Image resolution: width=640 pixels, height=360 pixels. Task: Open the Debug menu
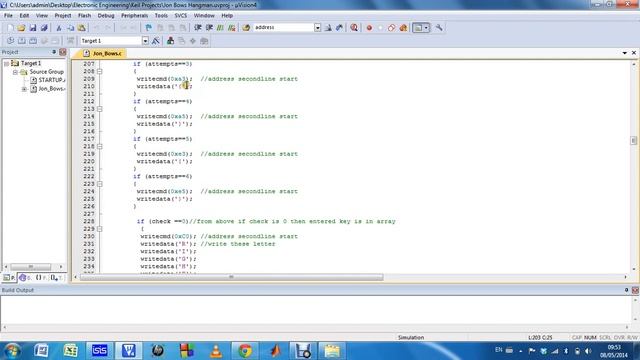pos(106,16)
